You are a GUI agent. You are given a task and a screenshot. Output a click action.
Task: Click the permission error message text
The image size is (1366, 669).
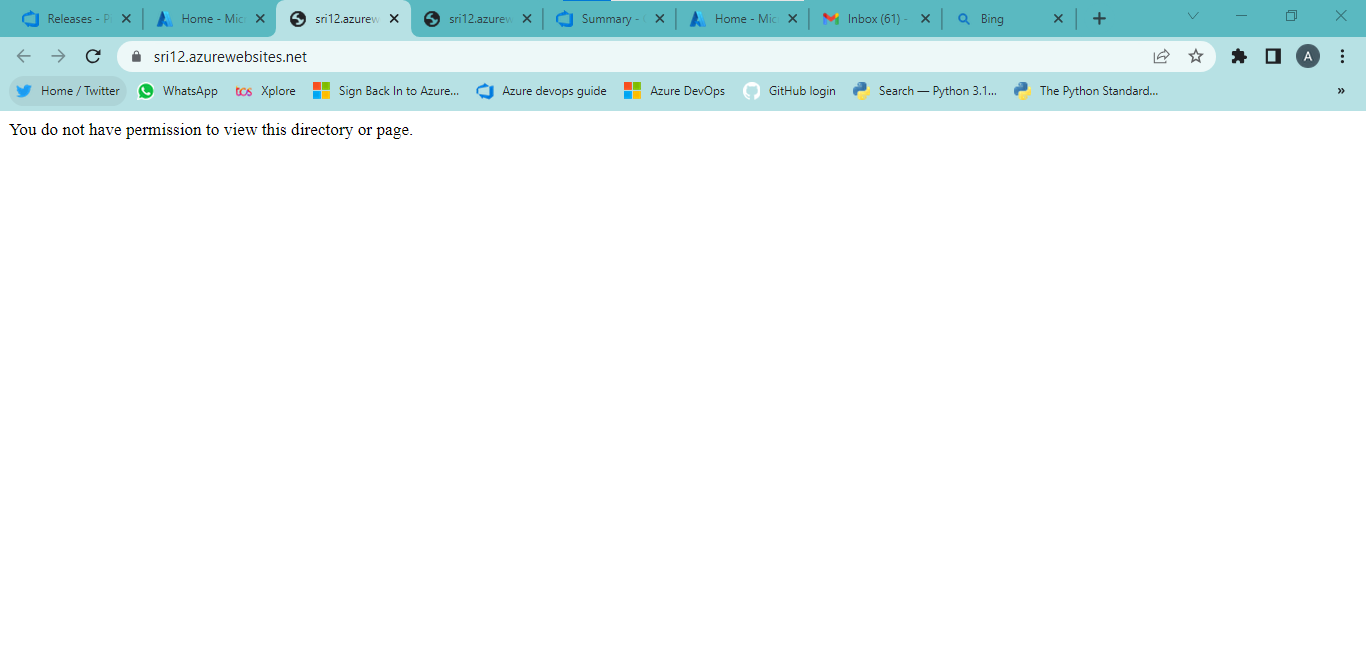[x=211, y=130]
